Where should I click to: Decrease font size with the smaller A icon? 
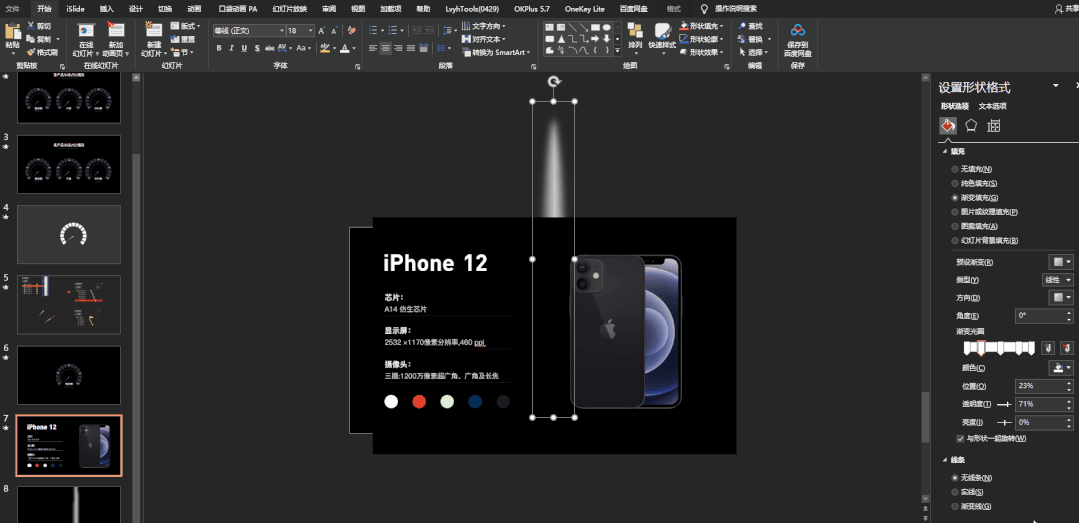pos(334,31)
